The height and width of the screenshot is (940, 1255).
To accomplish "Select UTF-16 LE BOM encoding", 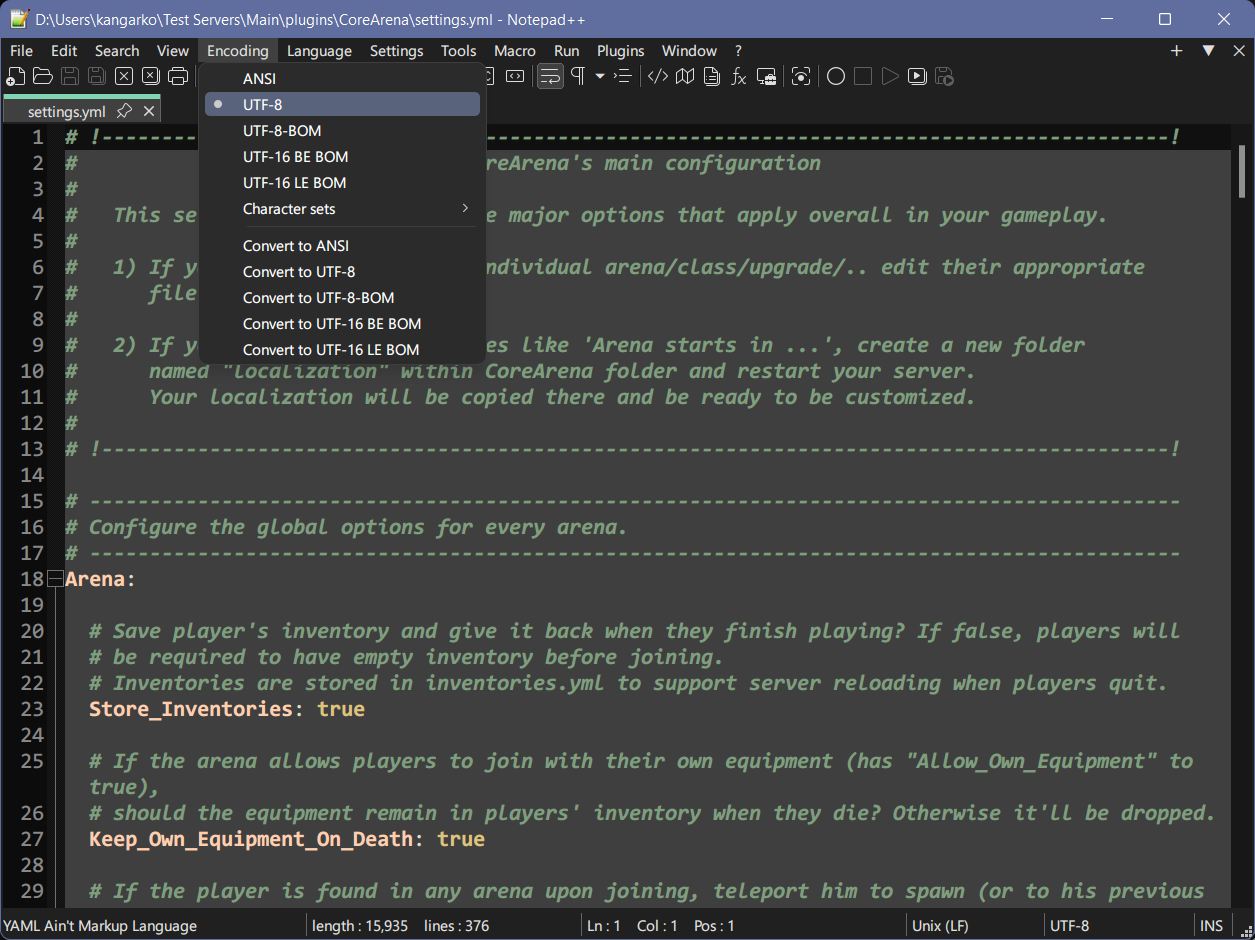I will [x=342, y=182].
